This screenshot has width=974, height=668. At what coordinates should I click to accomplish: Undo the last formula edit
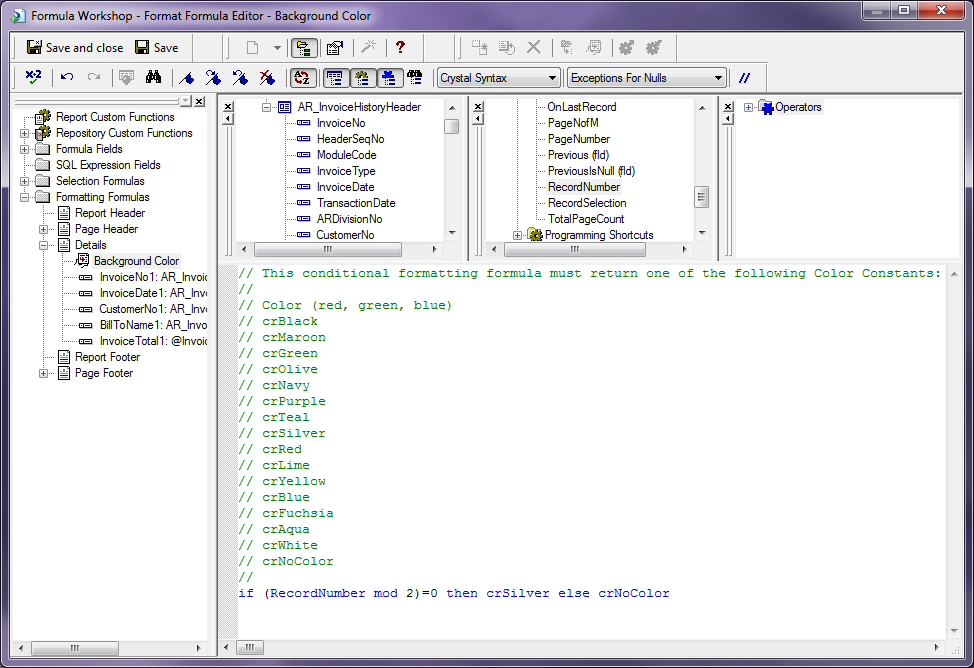coord(66,78)
